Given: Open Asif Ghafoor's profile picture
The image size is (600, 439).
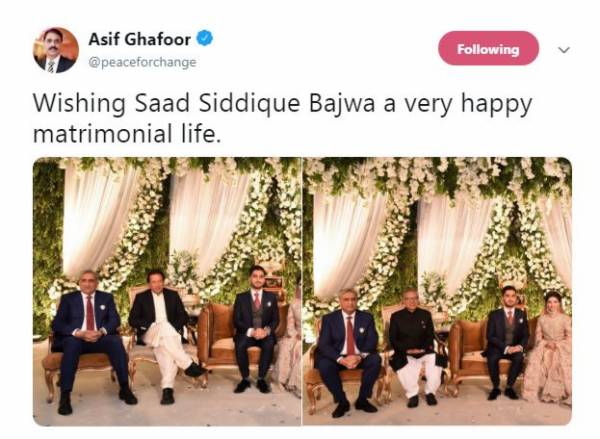Looking at the screenshot, I should coord(56,50).
